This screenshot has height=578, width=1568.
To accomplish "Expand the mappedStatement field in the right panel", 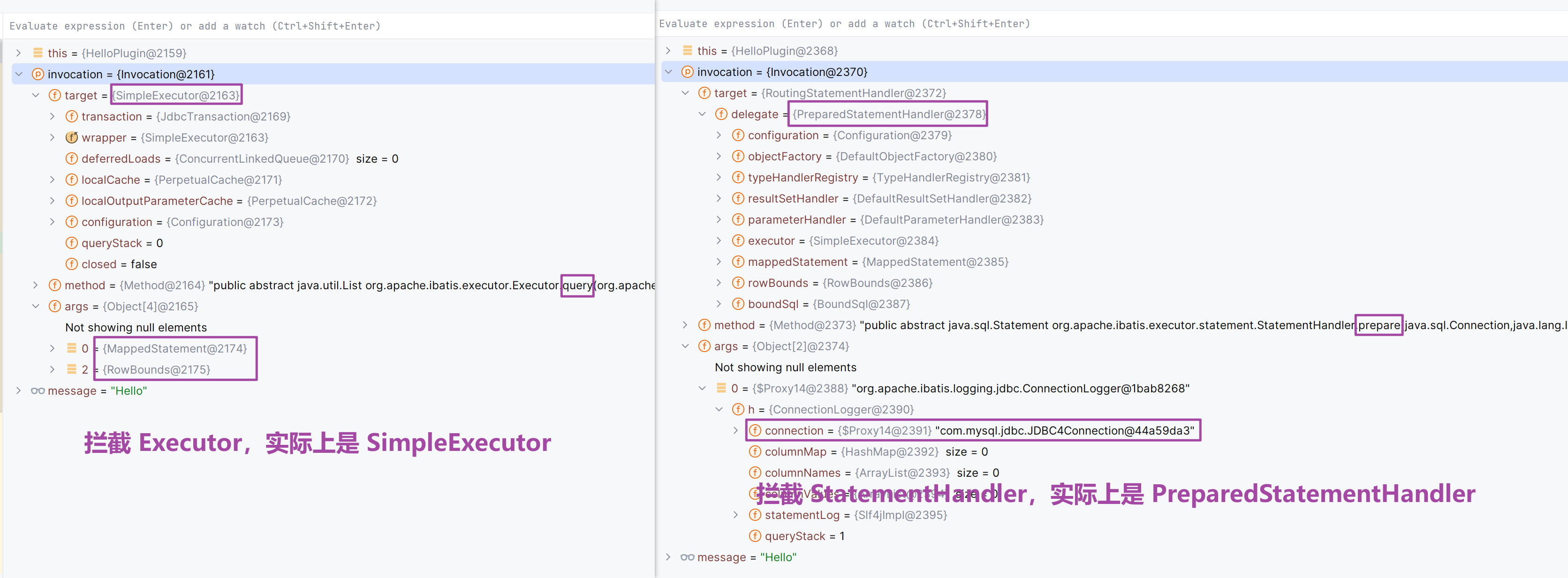I will 718,262.
